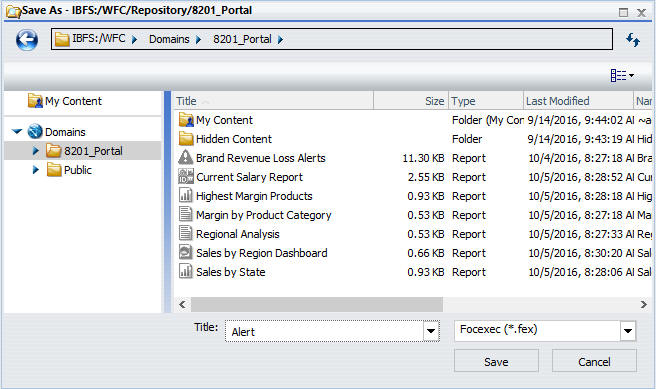This screenshot has height=389, width=656.
Task: Click the blue back arrow button
Action: tap(27, 40)
